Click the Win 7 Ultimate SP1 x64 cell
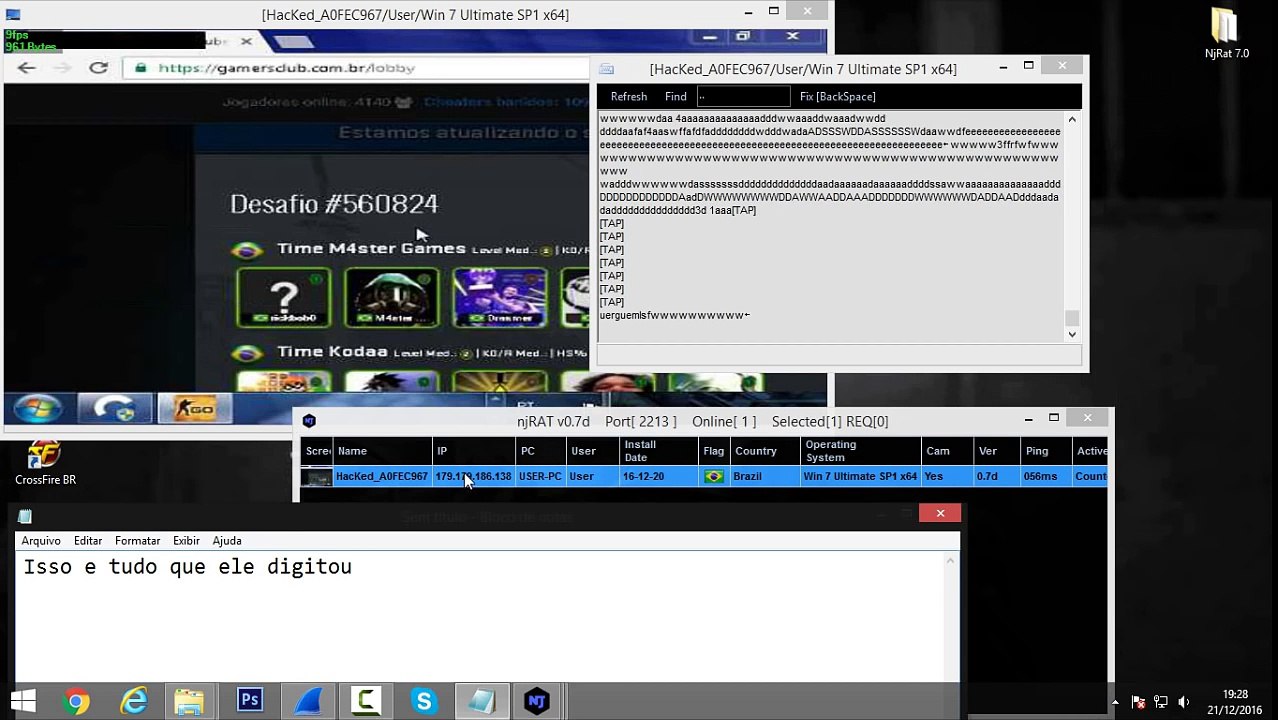Image resolution: width=1278 pixels, height=720 pixels. coord(860,477)
